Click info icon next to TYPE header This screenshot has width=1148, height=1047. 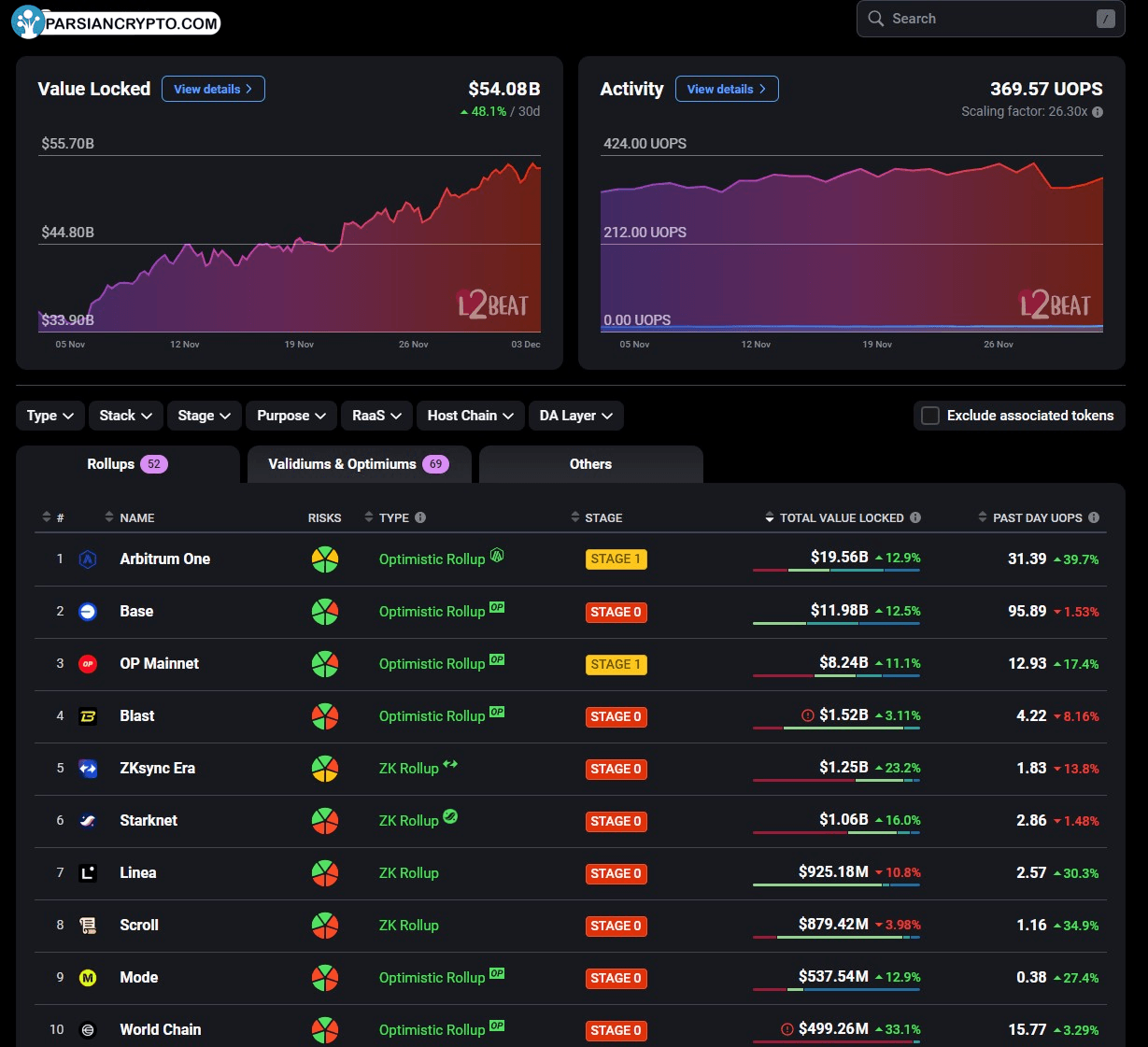coord(420,517)
